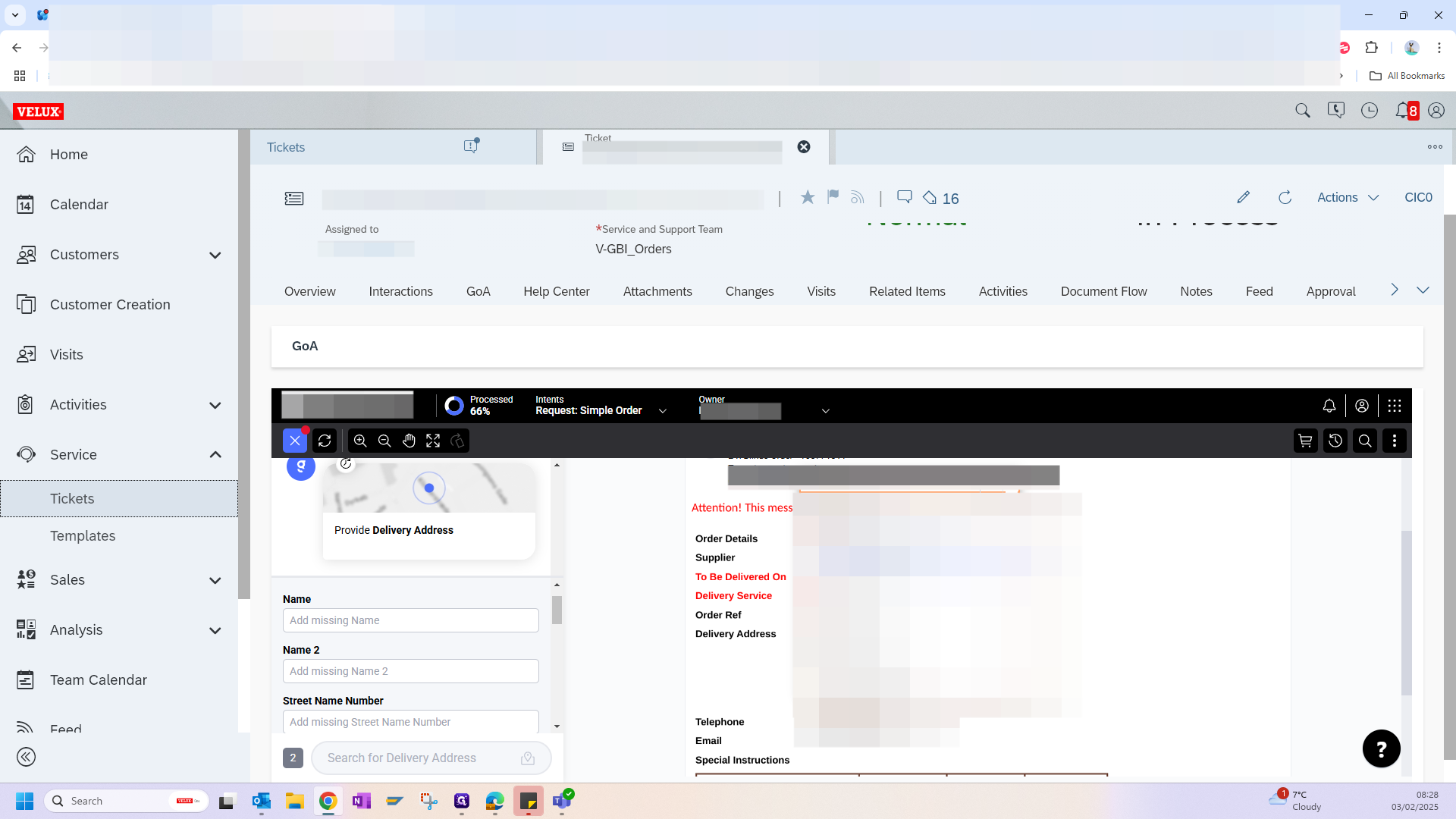Show more tabs with right arrow
The height and width of the screenshot is (819, 1456).
tap(1394, 290)
